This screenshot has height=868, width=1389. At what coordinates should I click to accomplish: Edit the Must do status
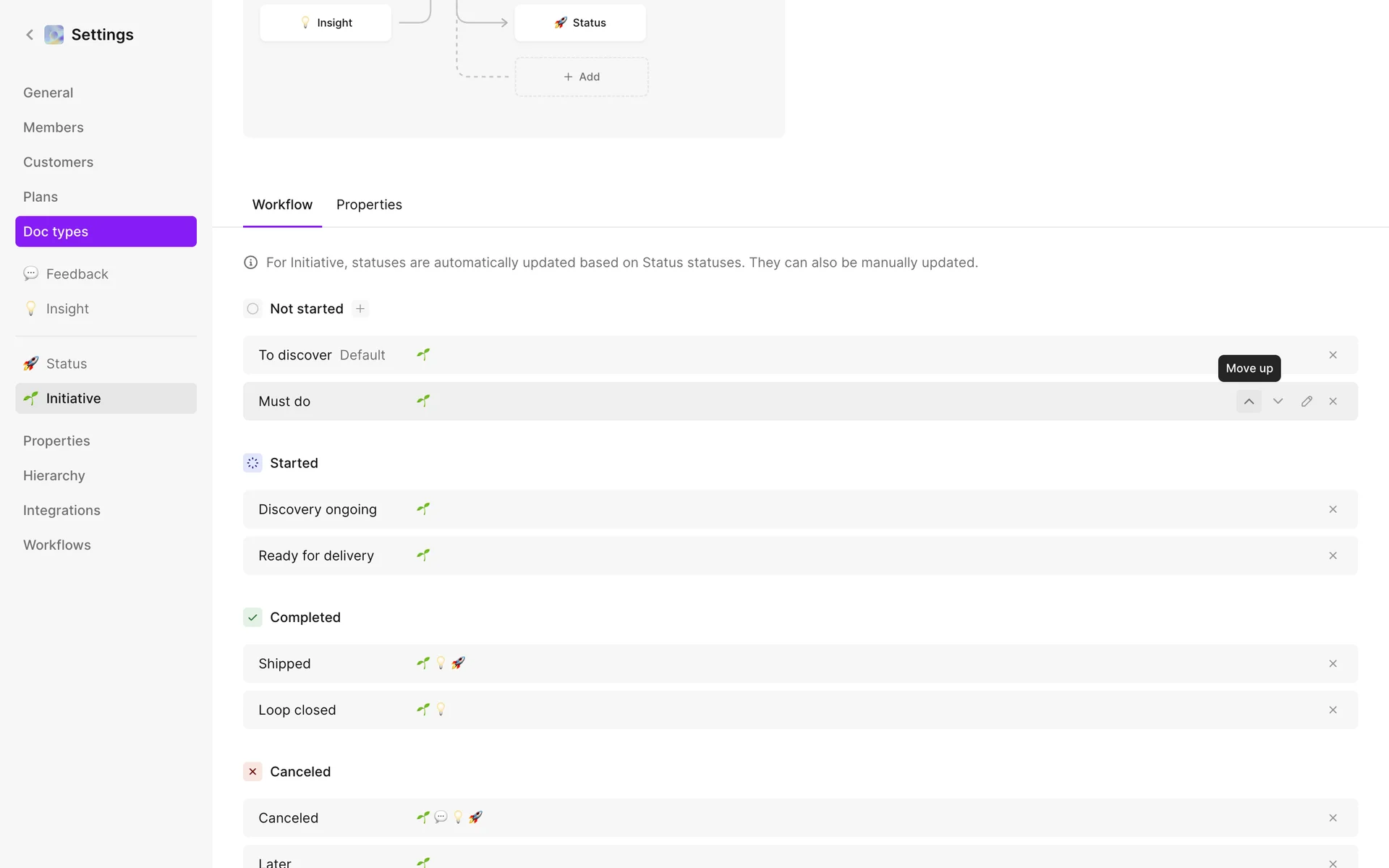click(1307, 401)
